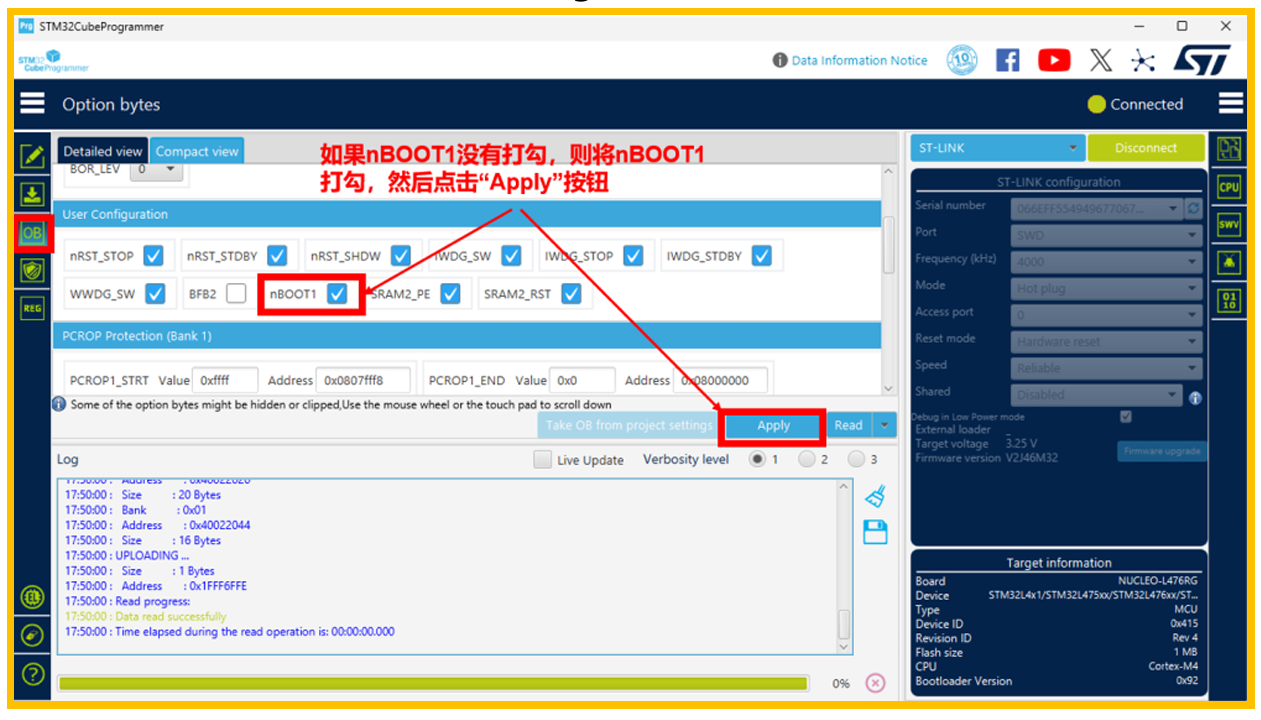Image resolution: width=1261 pixels, height=720 pixels.
Task: Select verbosity level 3 radio button
Action: pyautogui.click(x=856, y=459)
